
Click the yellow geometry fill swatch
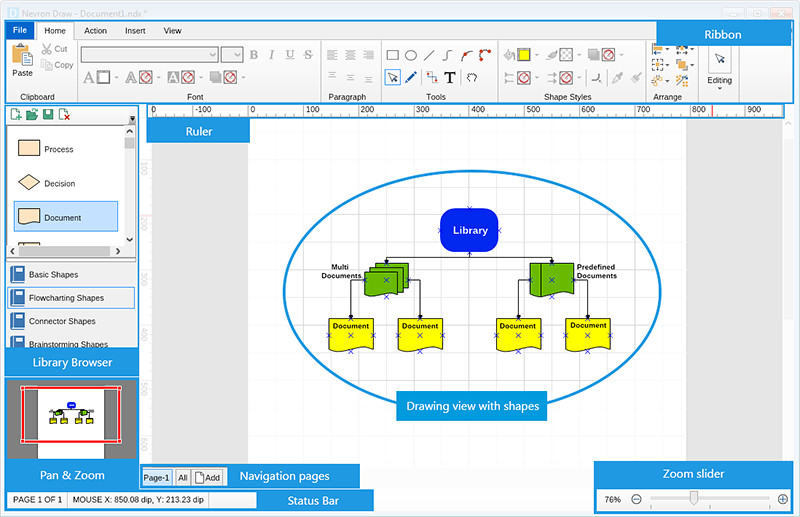524,55
